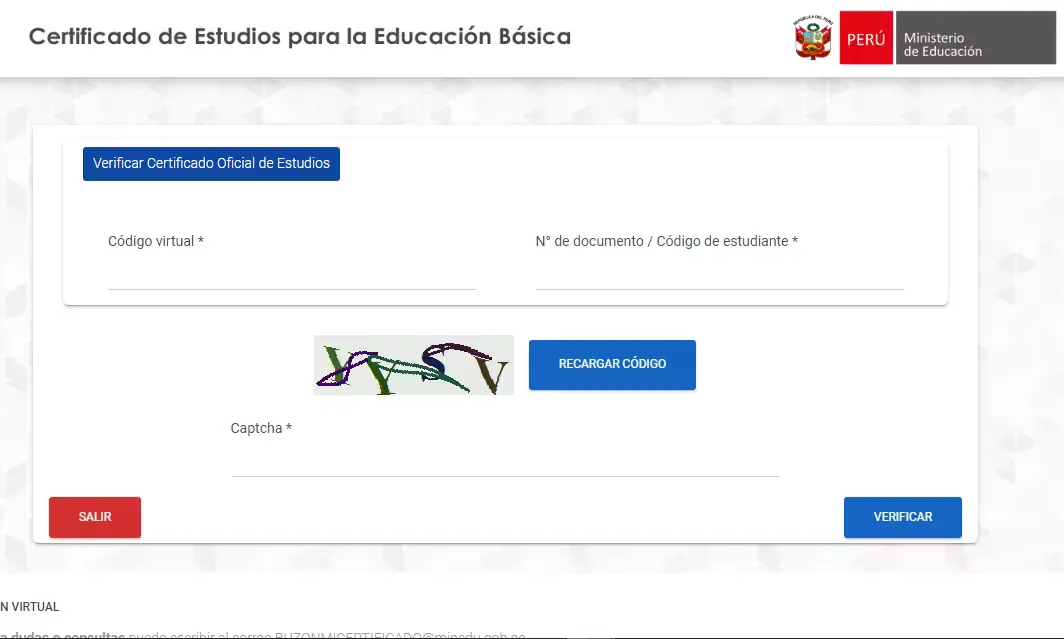
Task: Click the ATENCIÓN VIRTUAL footer heading
Action: pos(29,606)
